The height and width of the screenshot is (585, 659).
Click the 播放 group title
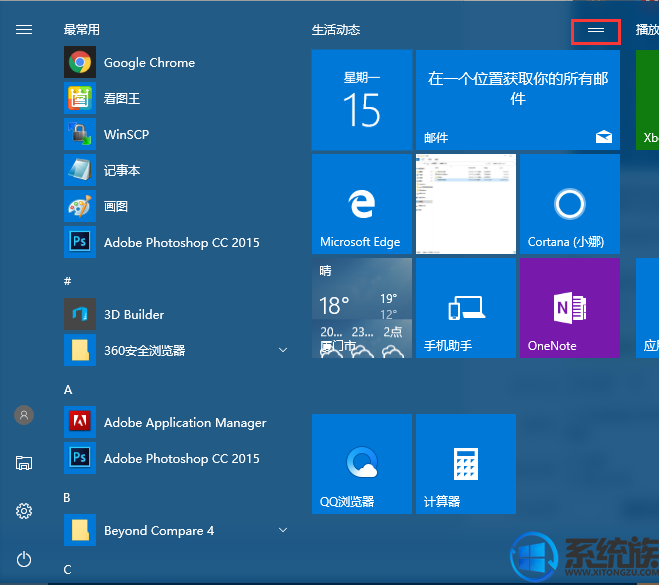pyautogui.click(x=647, y=30)
